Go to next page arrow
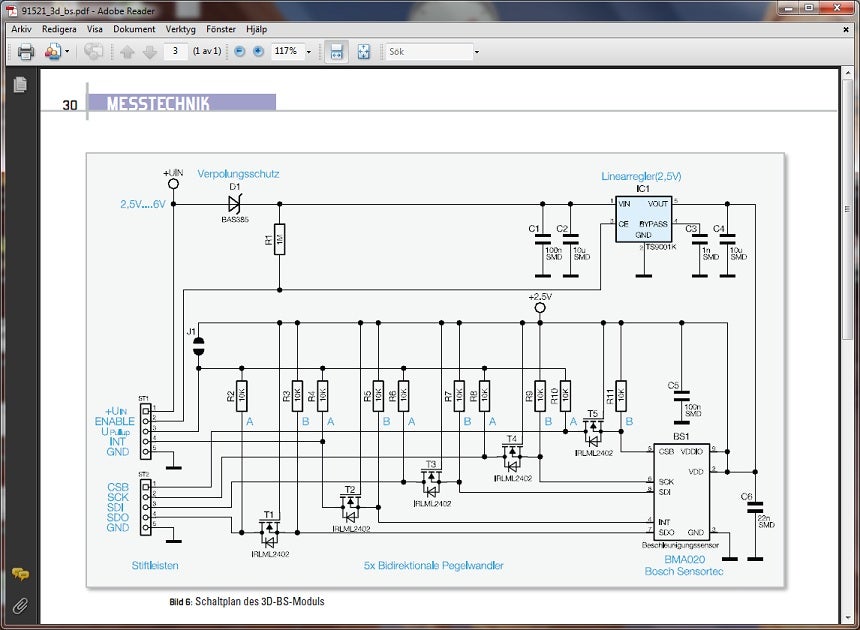The height and width of the screenshot is (630, 860). pyautogui.click(x=150, y=52)
